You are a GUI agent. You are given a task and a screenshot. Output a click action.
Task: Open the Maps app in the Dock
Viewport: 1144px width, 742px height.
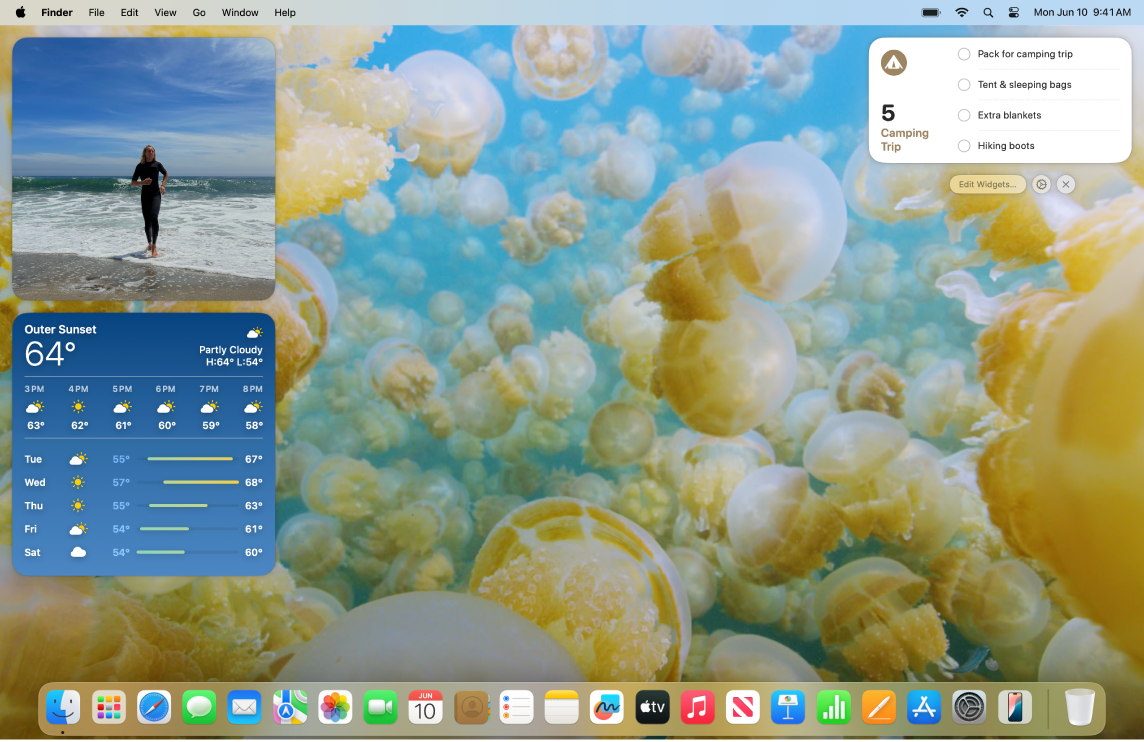point(289,707)
